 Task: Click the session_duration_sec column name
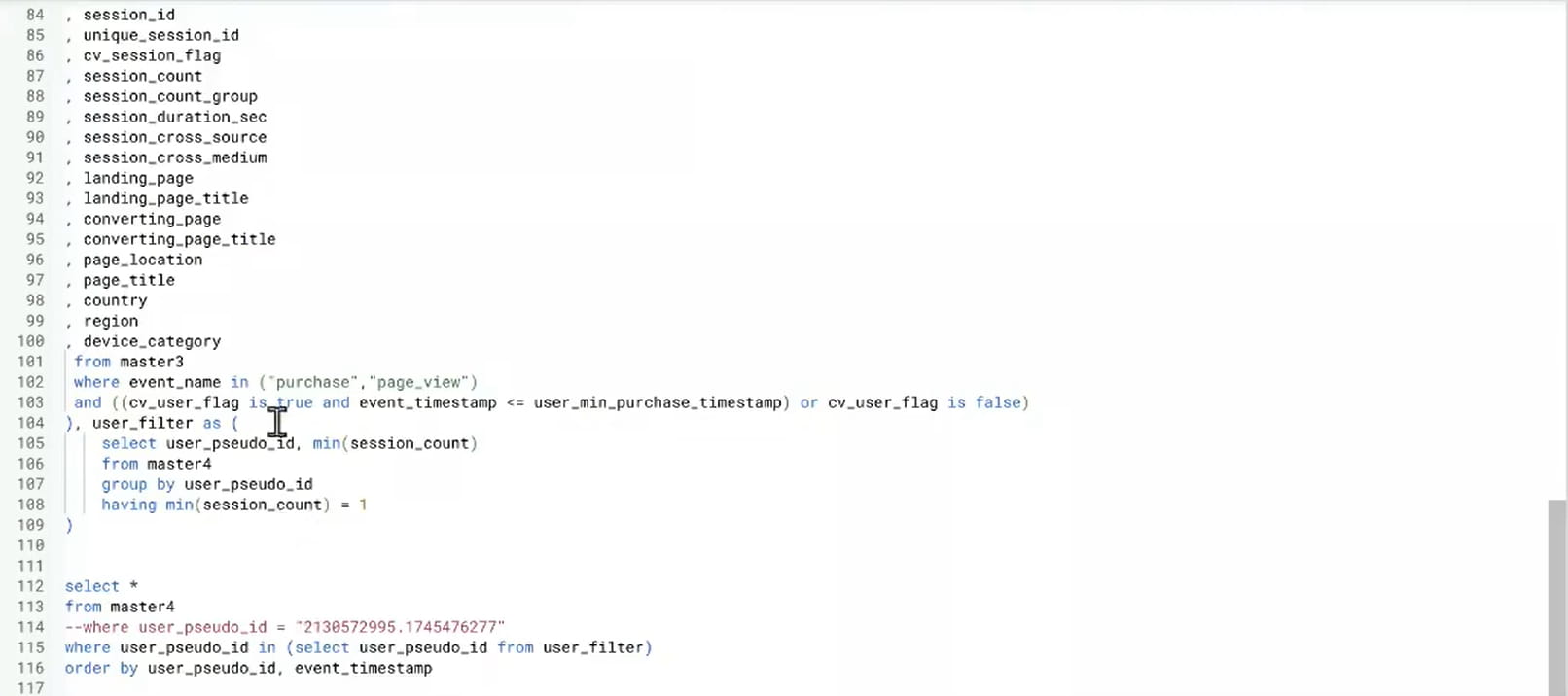174,117
